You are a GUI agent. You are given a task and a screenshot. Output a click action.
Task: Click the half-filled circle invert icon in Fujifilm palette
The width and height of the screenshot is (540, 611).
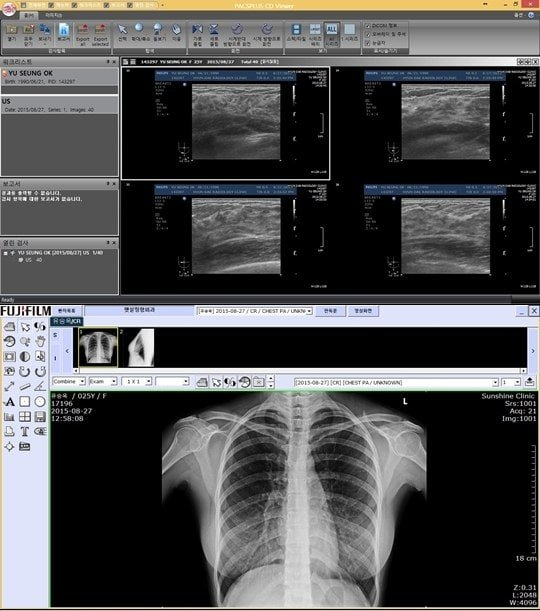pos(25,357)
